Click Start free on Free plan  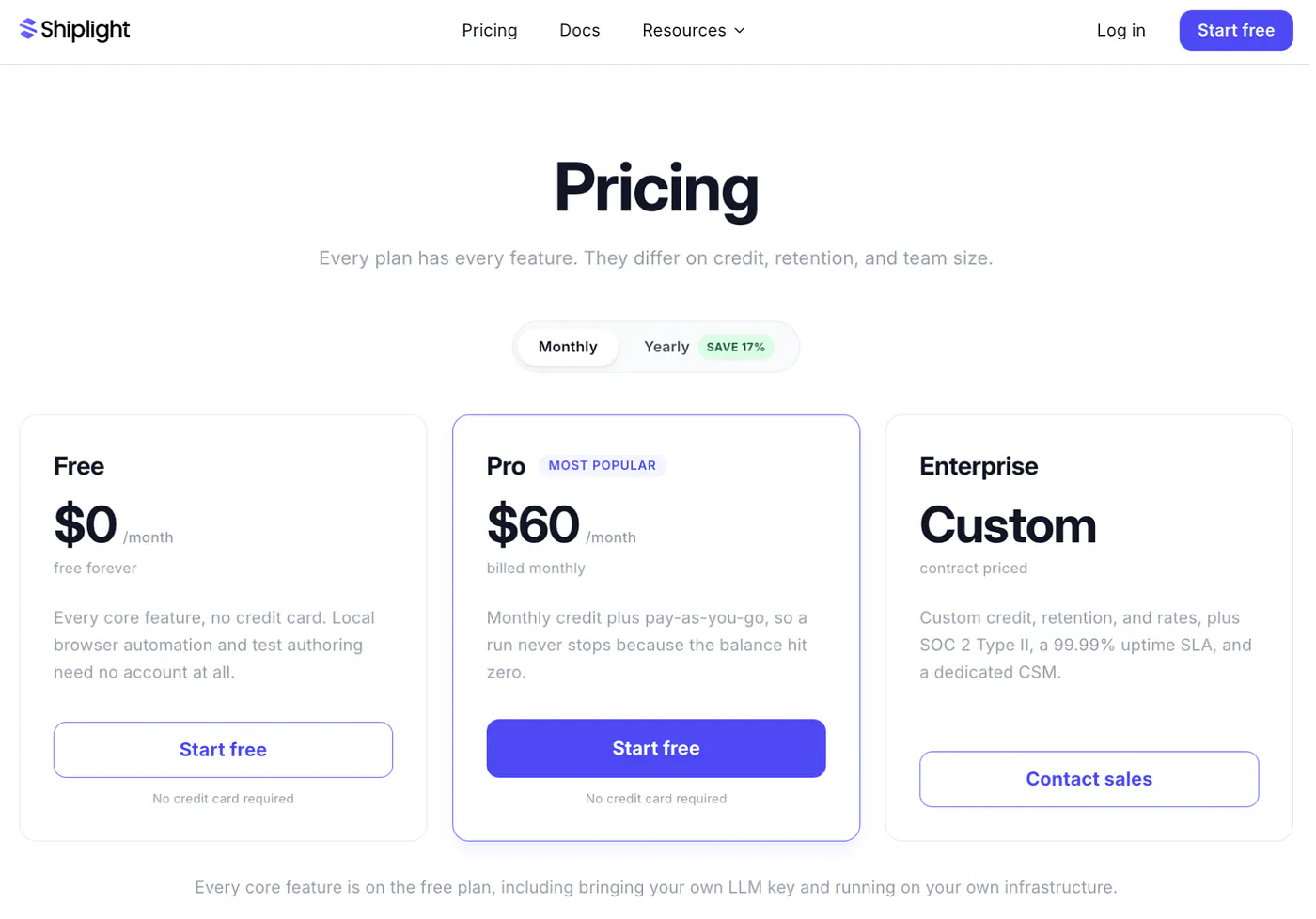tap(223, 750)
